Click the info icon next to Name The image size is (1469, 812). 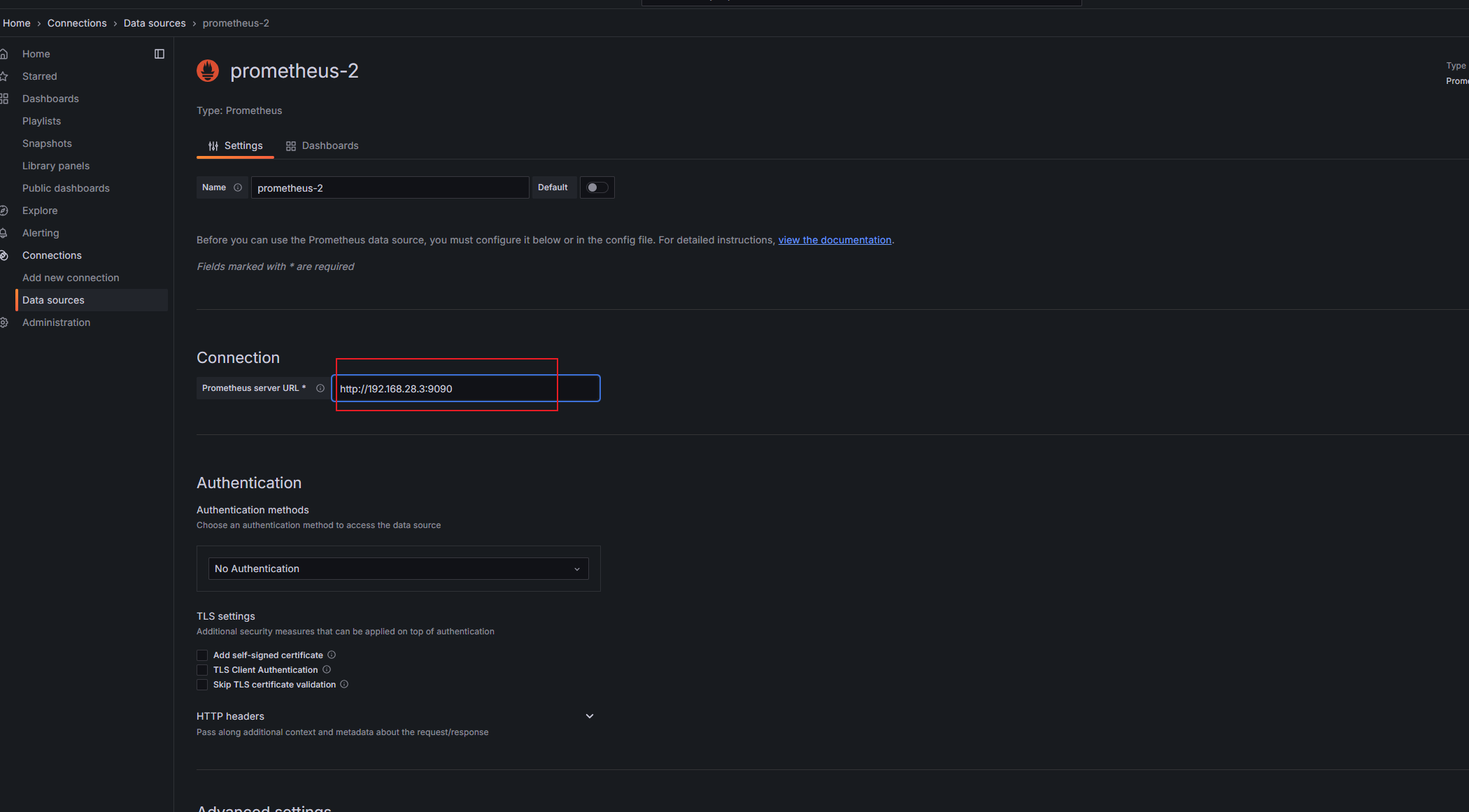(x=238, y=187)
